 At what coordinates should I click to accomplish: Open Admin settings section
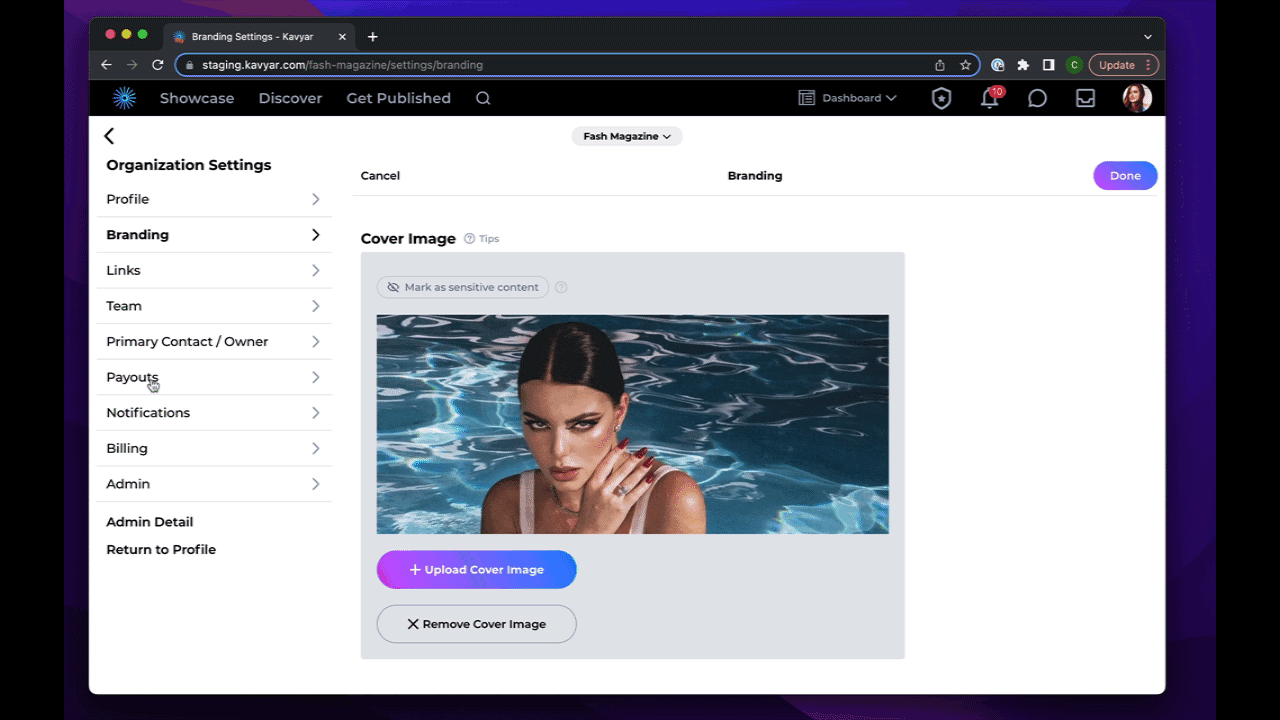pyautogui.click(x=214, y=484)
